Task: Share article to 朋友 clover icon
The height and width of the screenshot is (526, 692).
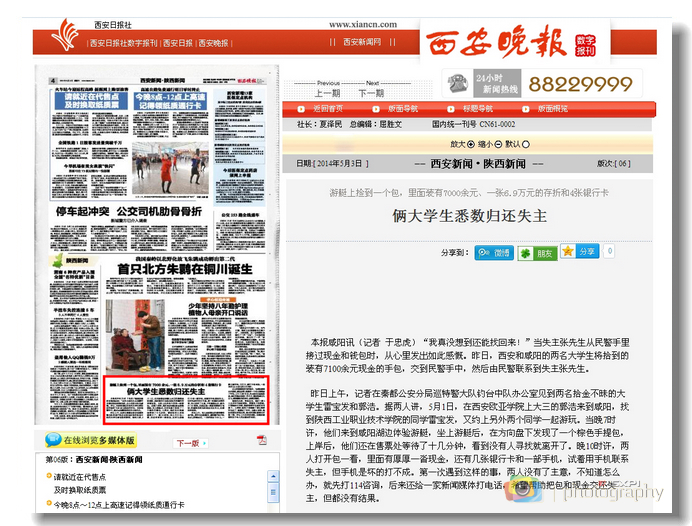Action: pos(536,252)
